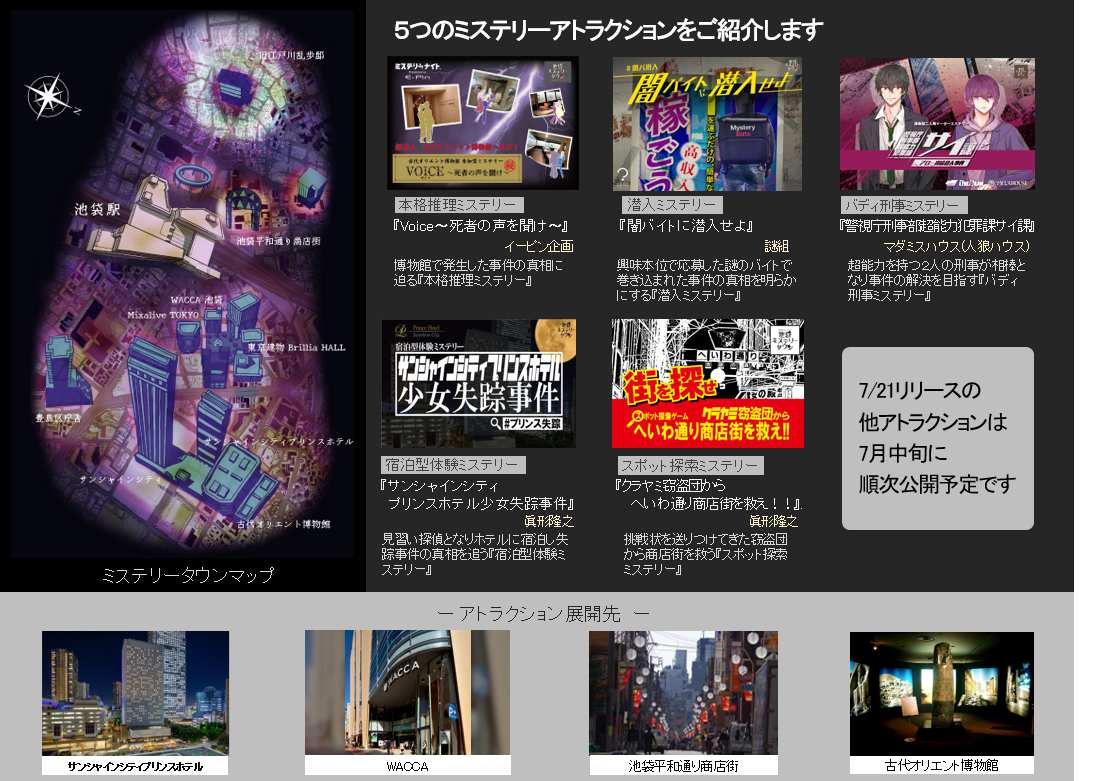
Task: Click the gray 7/21リリース announcement box
Action: point(937,438)
